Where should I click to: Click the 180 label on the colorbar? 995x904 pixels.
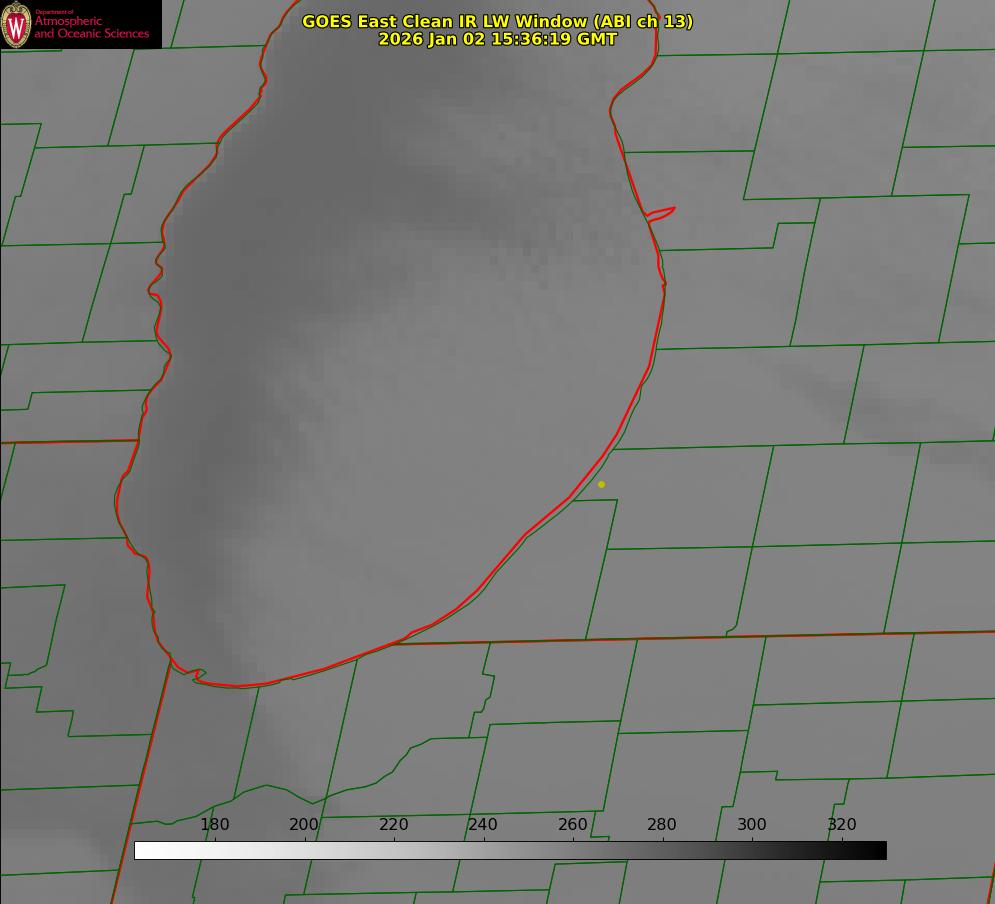(215, 825)
